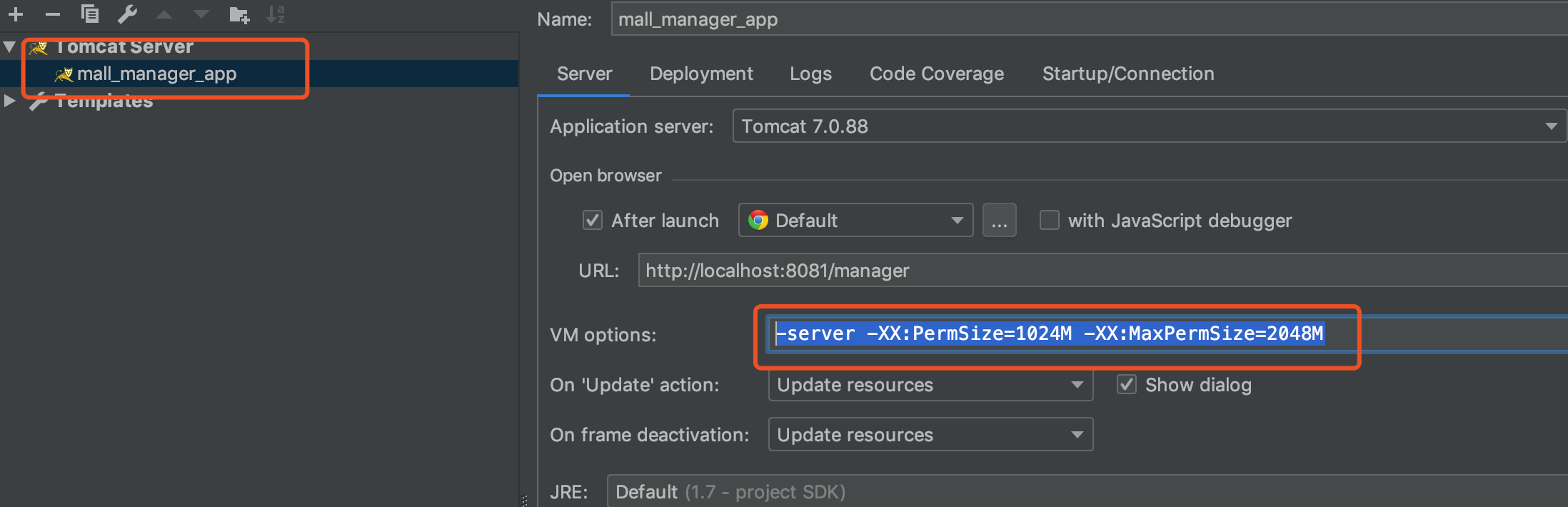The width and height of the screenshot is (1568, 507).
Task: Click the Chrome icon in browser dropdown
Action: coord(758,220)
